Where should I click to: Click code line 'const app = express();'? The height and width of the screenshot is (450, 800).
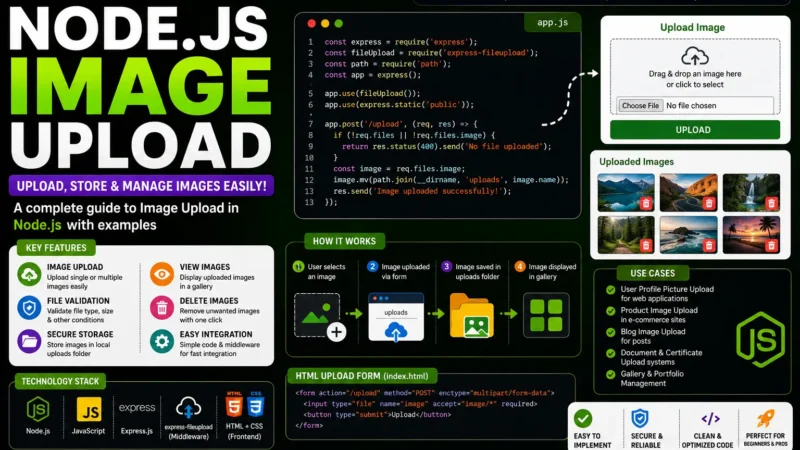pyautogui.click(x=372, y=75)
